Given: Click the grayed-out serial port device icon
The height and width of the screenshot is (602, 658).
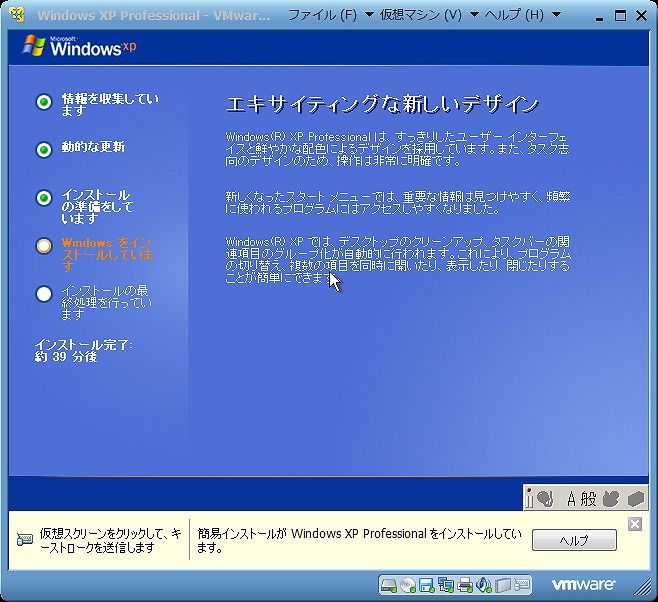Looking at the screenshot, I should tap(503, 584).
